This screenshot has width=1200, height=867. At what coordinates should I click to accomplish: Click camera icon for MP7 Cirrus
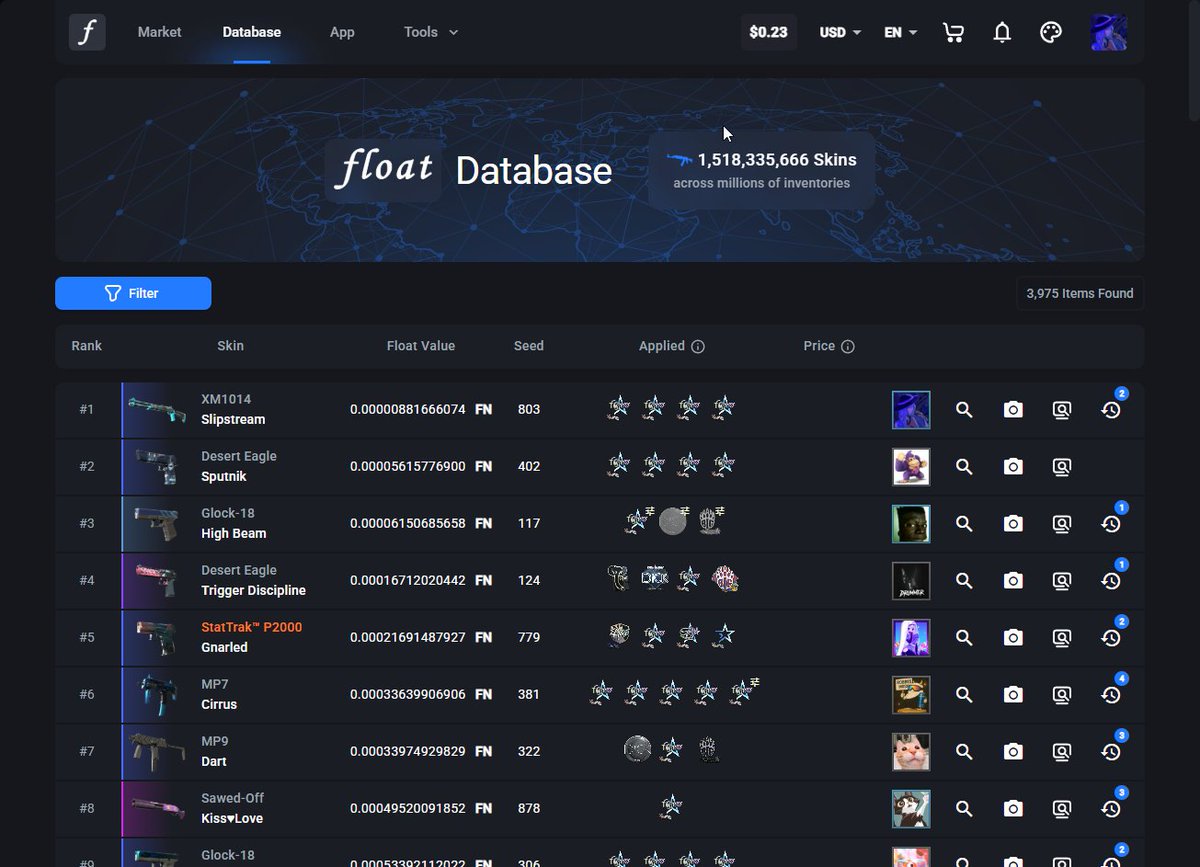click(1013, 695)
